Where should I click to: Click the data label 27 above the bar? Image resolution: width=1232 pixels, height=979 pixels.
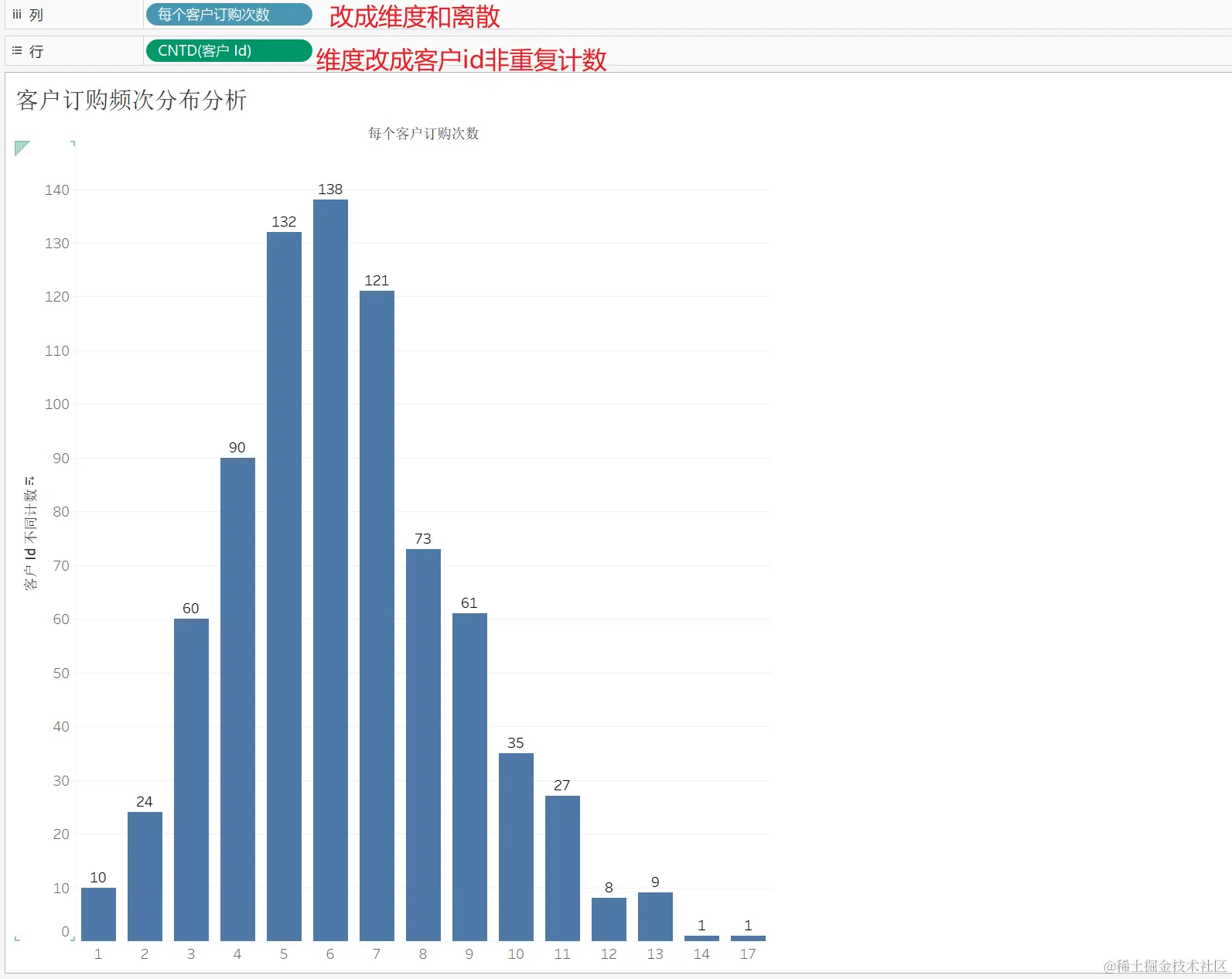[x=562, y=786]
